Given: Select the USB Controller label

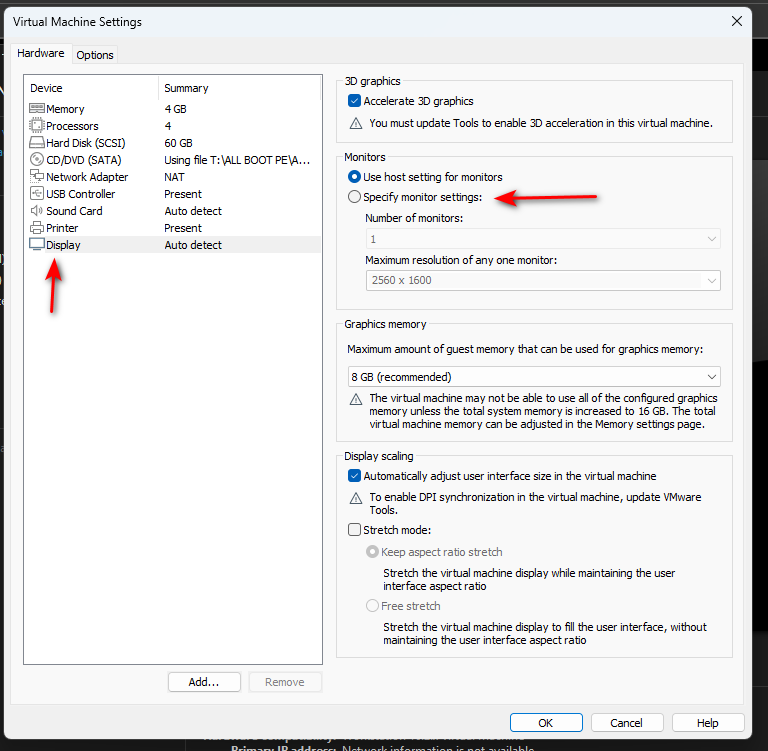Looking at the screenshot, I should click(81, 194).
